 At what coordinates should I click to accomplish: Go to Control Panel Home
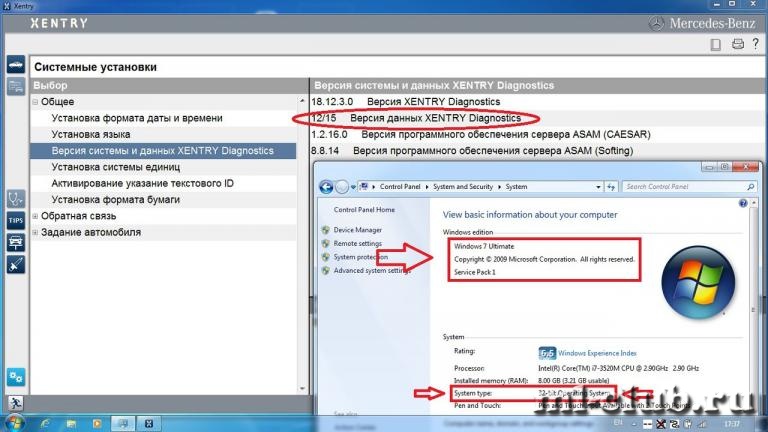point(364,210)
